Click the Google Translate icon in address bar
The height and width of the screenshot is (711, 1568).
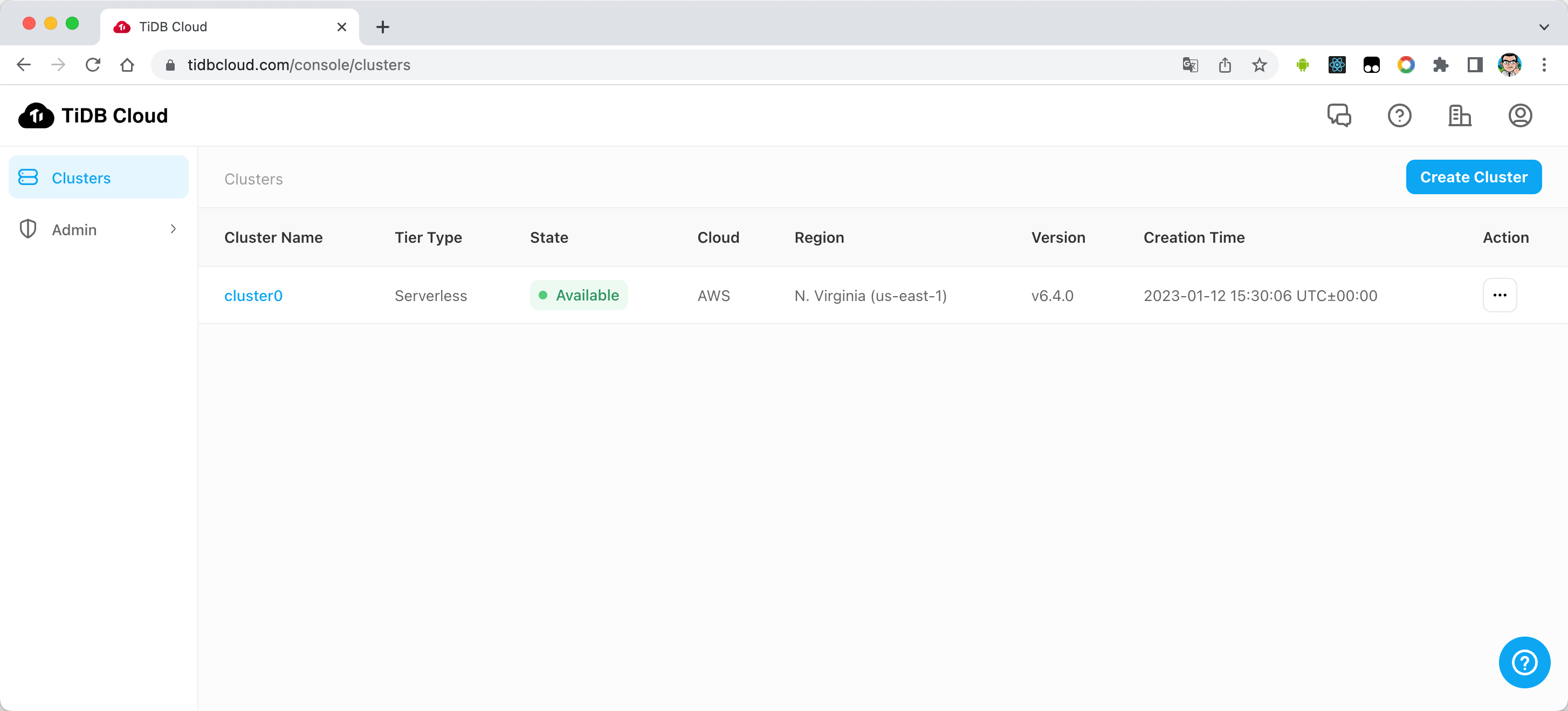click(x=1190, y=65)
